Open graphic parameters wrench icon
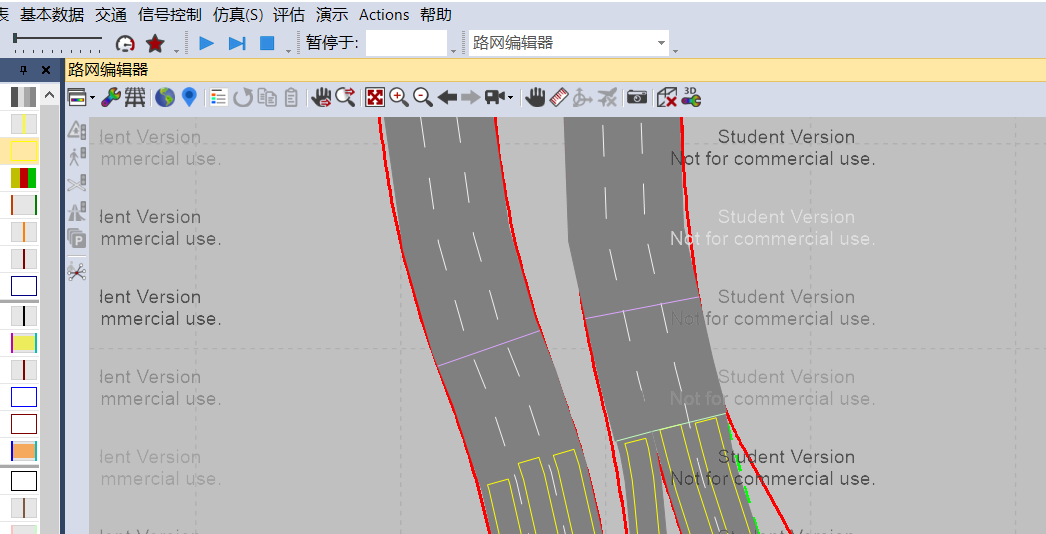Viewport: 1046px width, 534px height. coord(111,97)
